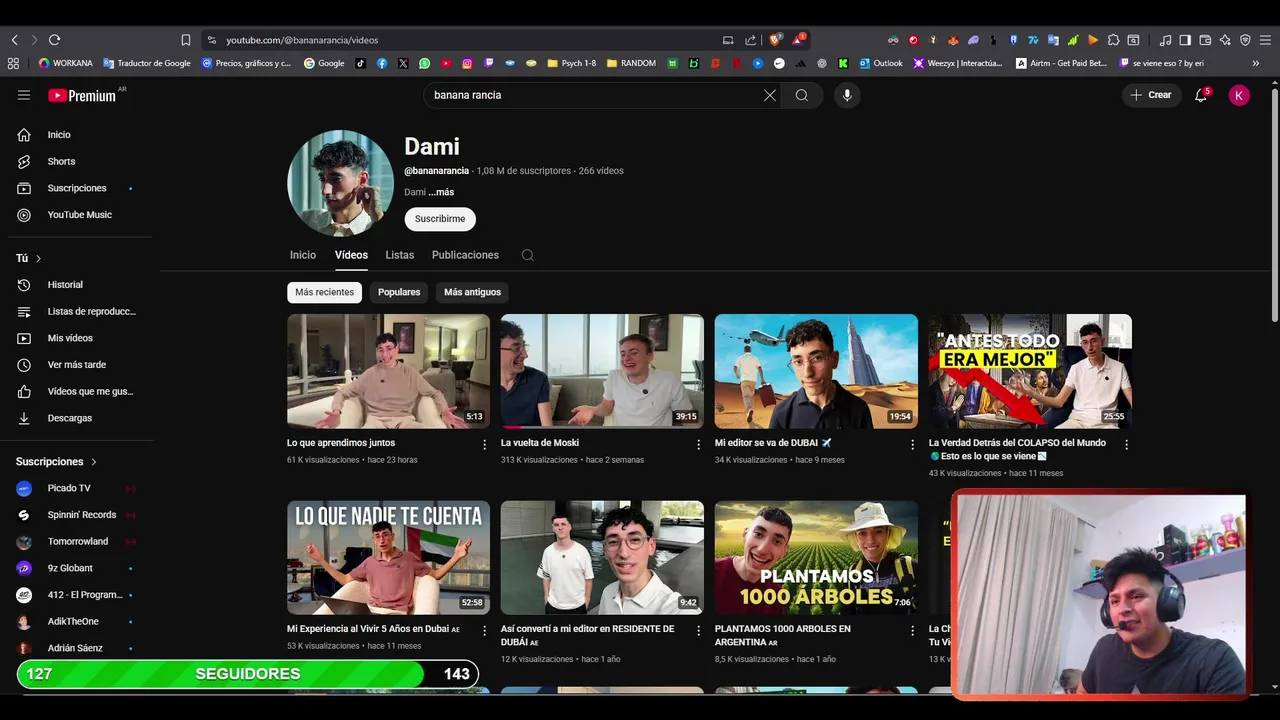Viewport: 1280px width, 720px height.
Task: Go back in browser history
Action: tap(14, 40)
